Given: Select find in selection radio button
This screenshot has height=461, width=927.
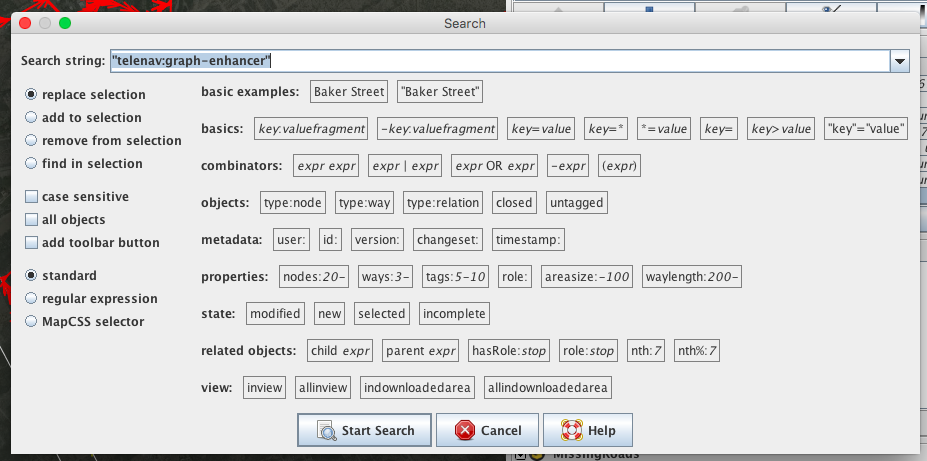Looking at the screenshot, I should (x=31, y=164).
